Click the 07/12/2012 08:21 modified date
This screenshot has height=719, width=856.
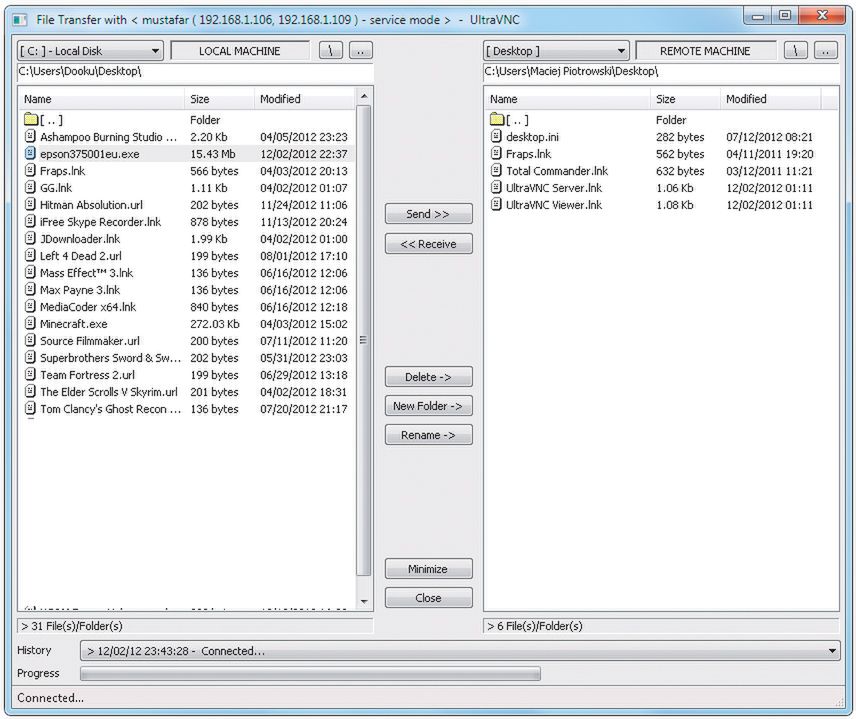pos(769,137)
